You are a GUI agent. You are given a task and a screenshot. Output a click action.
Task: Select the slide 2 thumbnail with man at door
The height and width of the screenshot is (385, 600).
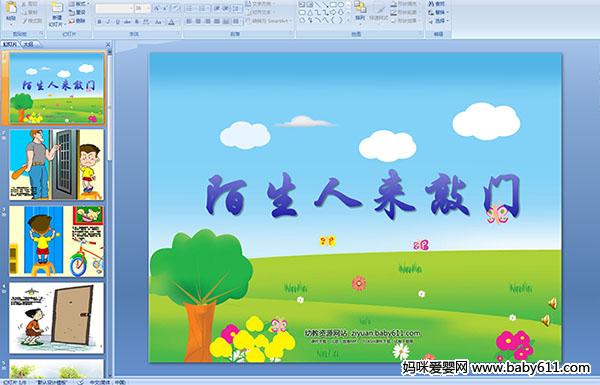pyautogui.click(x=57, y=164)
